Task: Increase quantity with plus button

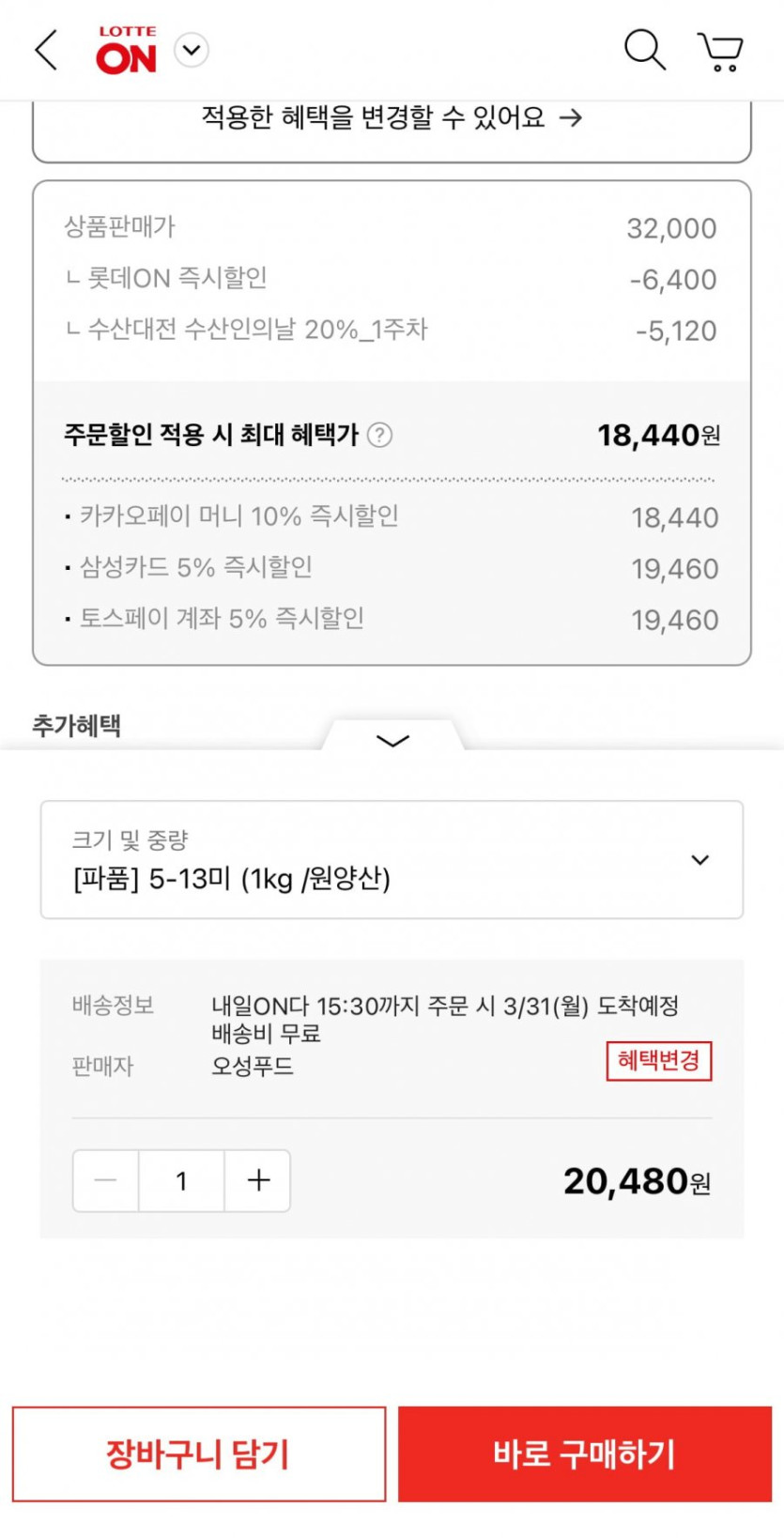Action: point(258,1180)
